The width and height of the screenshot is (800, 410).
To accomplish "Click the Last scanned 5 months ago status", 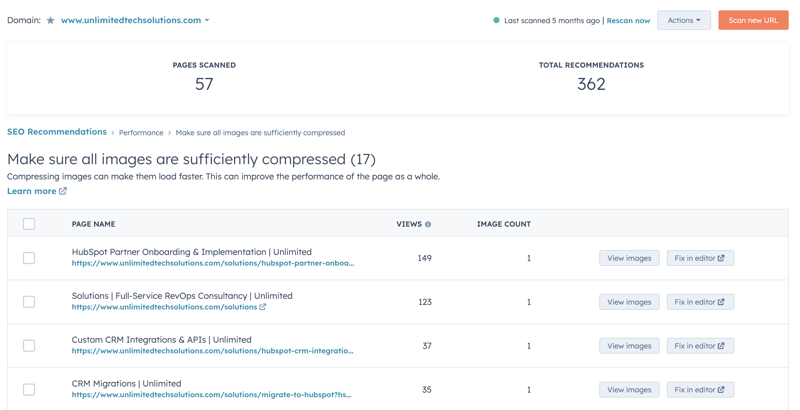I will (x=552, y=21).
